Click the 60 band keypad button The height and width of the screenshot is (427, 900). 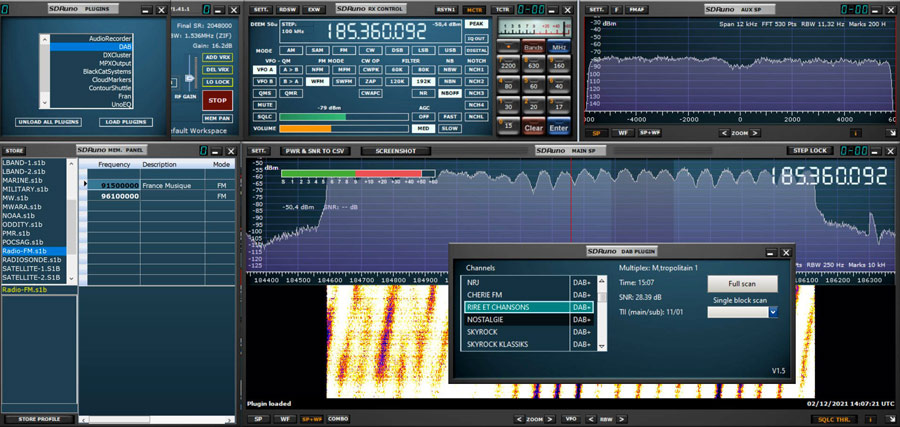pyautogui.click(x=533, y=86)
